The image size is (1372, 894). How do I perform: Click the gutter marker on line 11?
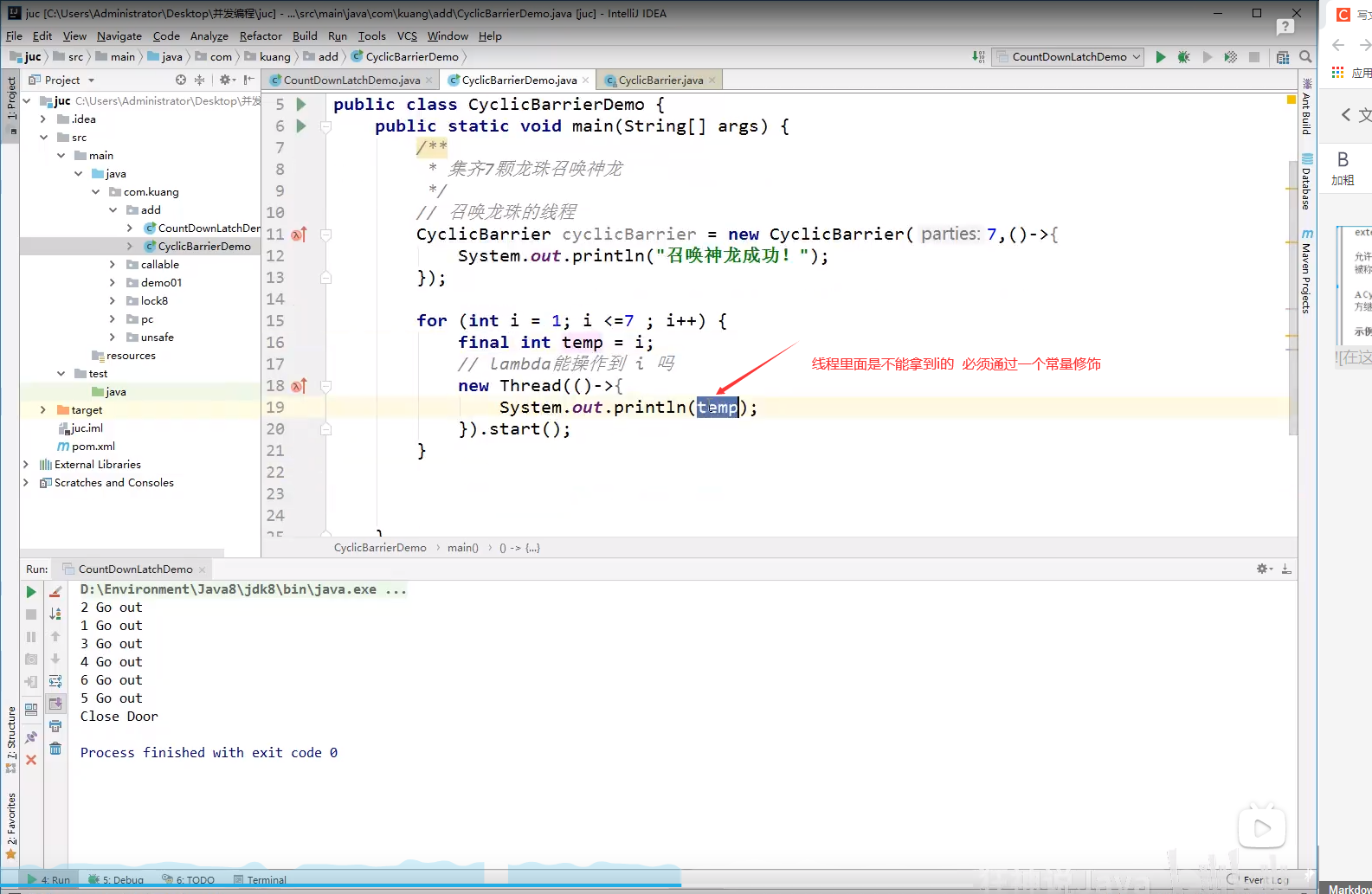coord(299,235)
